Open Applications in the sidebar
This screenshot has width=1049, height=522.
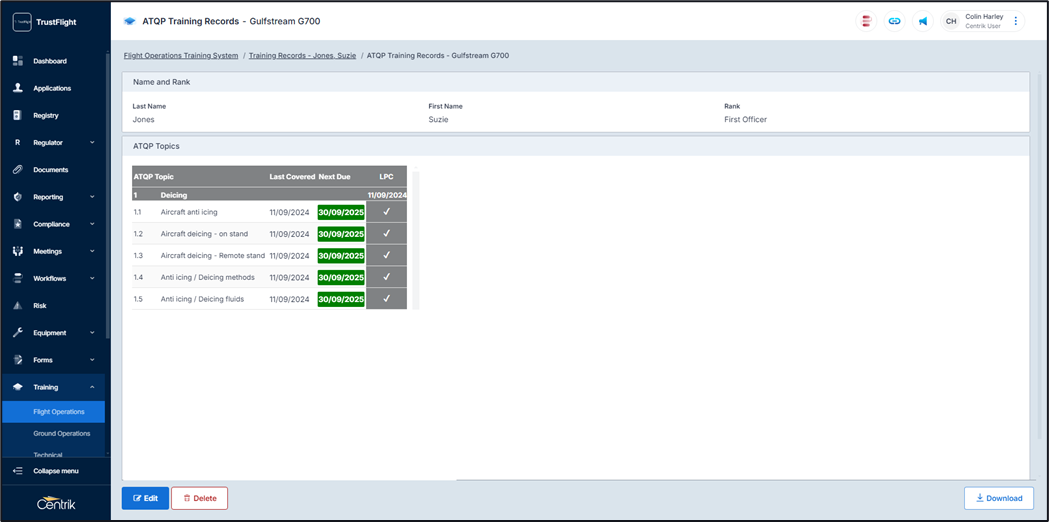(x=52, y=88)
